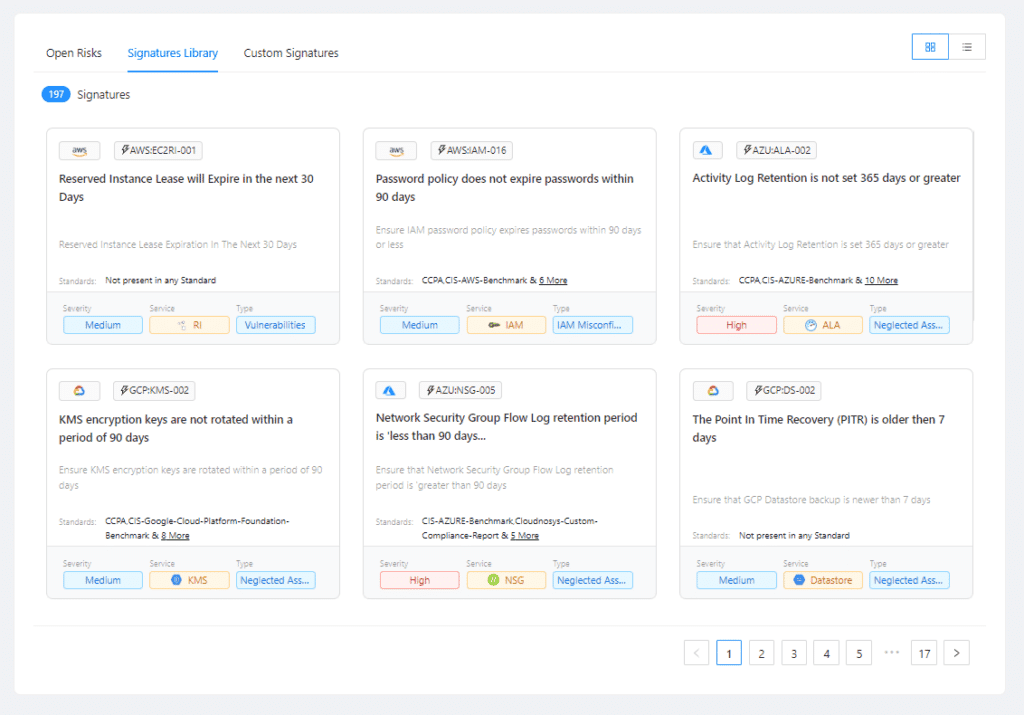Image resolution: width=1024 pixels, height=715 pixels.
Task: Select the Signatures Library tab
Action: click(172, 53)
